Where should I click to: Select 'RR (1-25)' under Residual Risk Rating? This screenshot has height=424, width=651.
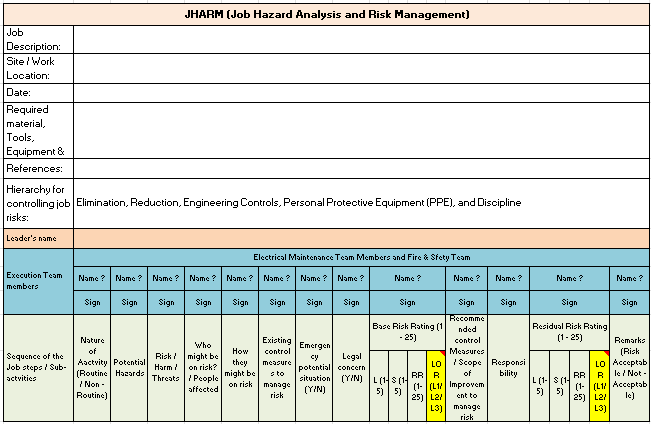[579, 386]
